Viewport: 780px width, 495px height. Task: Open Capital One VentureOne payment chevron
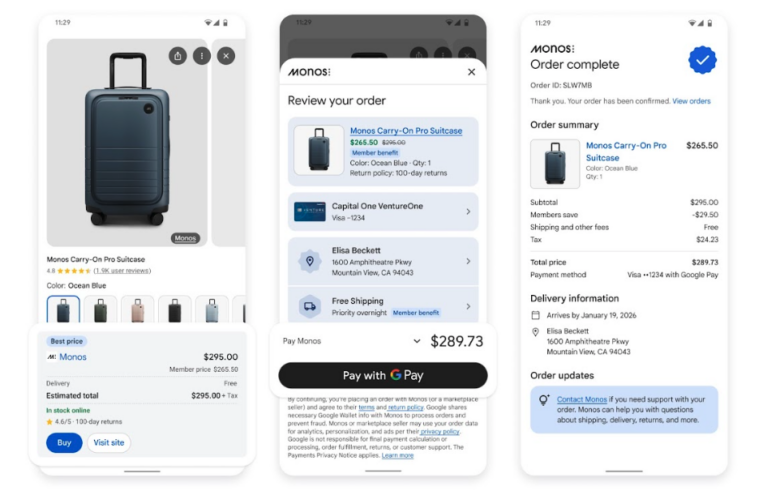(468, 211)
